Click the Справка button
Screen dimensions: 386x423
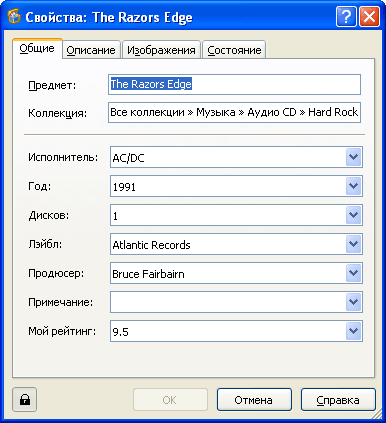[338, 400]
